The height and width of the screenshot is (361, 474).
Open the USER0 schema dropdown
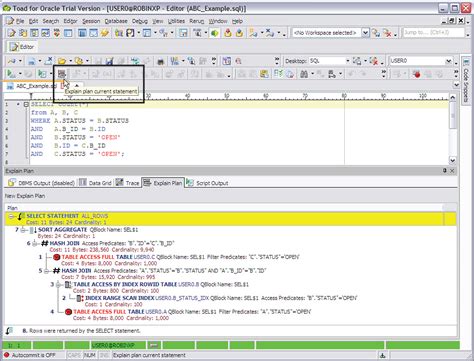coord(448,61)
